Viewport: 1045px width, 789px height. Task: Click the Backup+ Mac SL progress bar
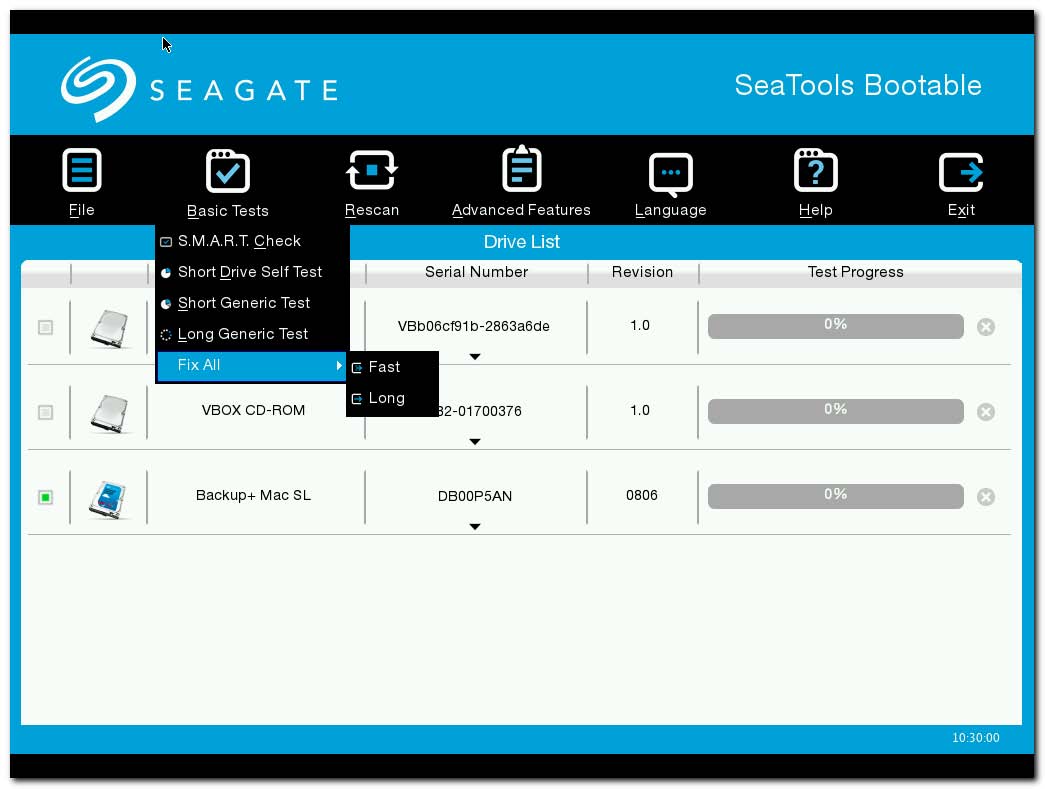(836, 496)
